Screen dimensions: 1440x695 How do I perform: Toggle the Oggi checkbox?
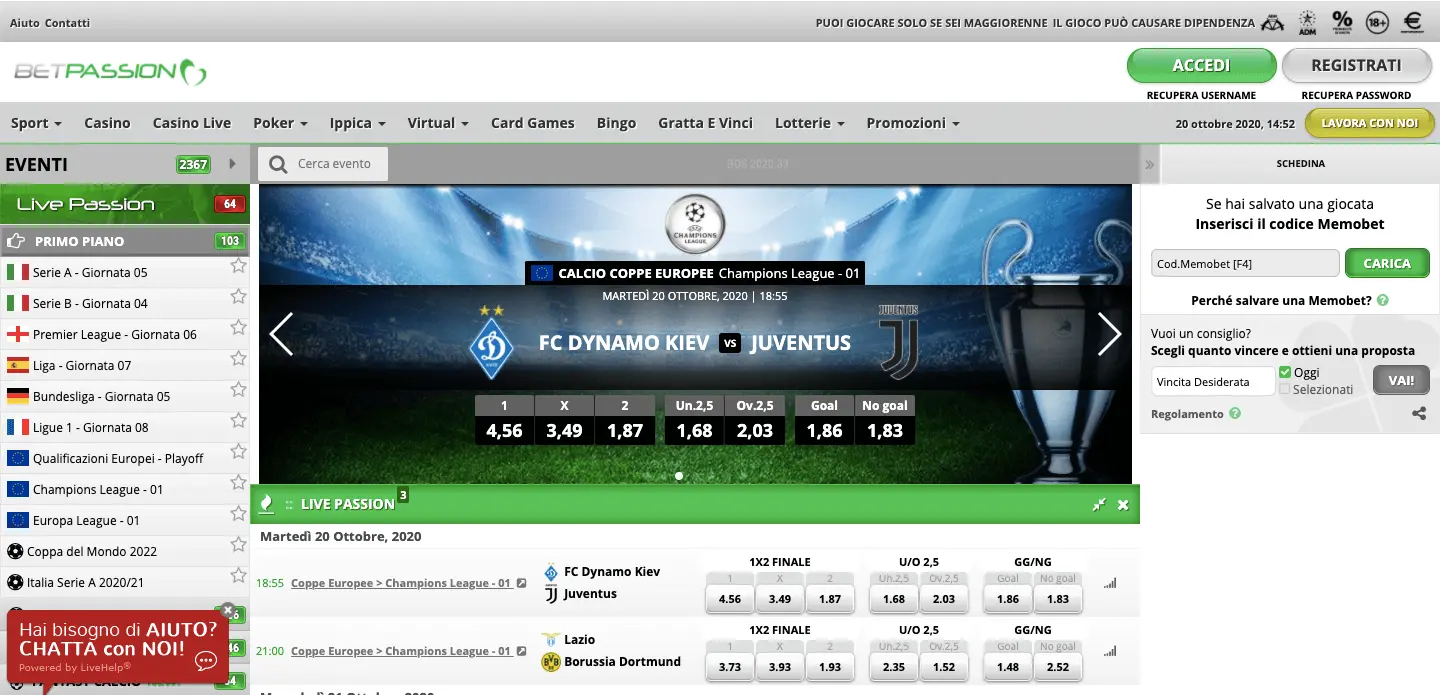1285,372
